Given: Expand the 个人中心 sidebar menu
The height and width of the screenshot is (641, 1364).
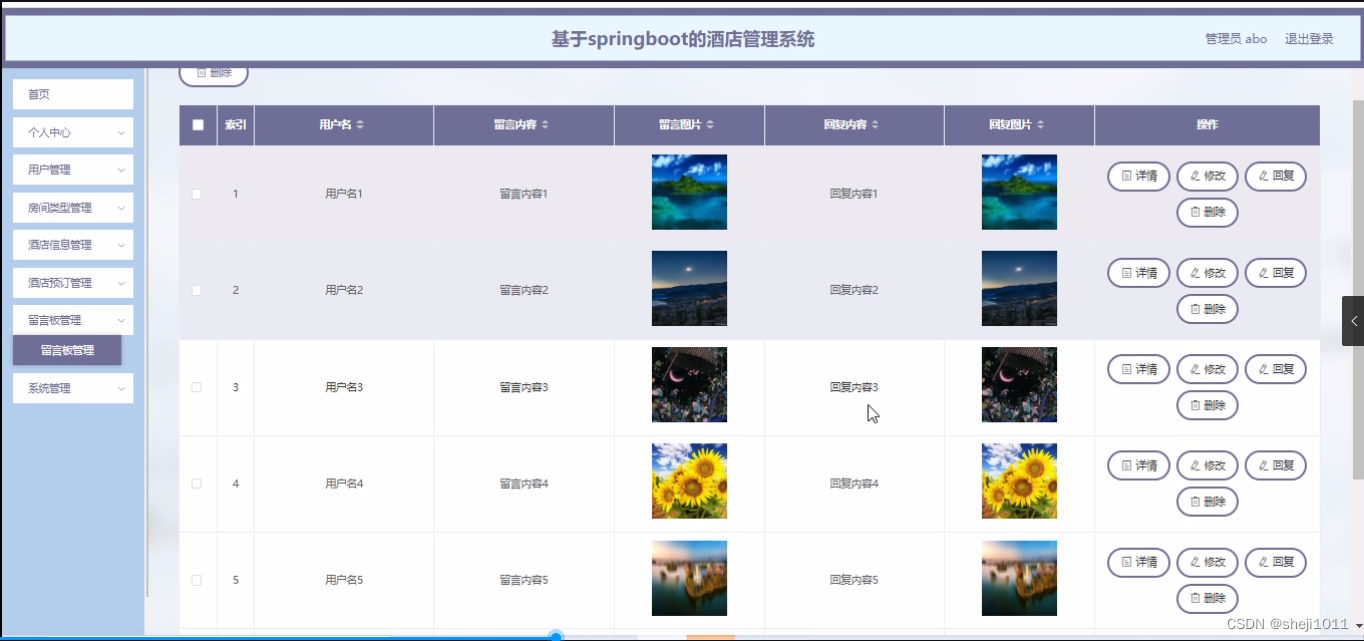Looking at the screenshot, I should pos(72,132).
